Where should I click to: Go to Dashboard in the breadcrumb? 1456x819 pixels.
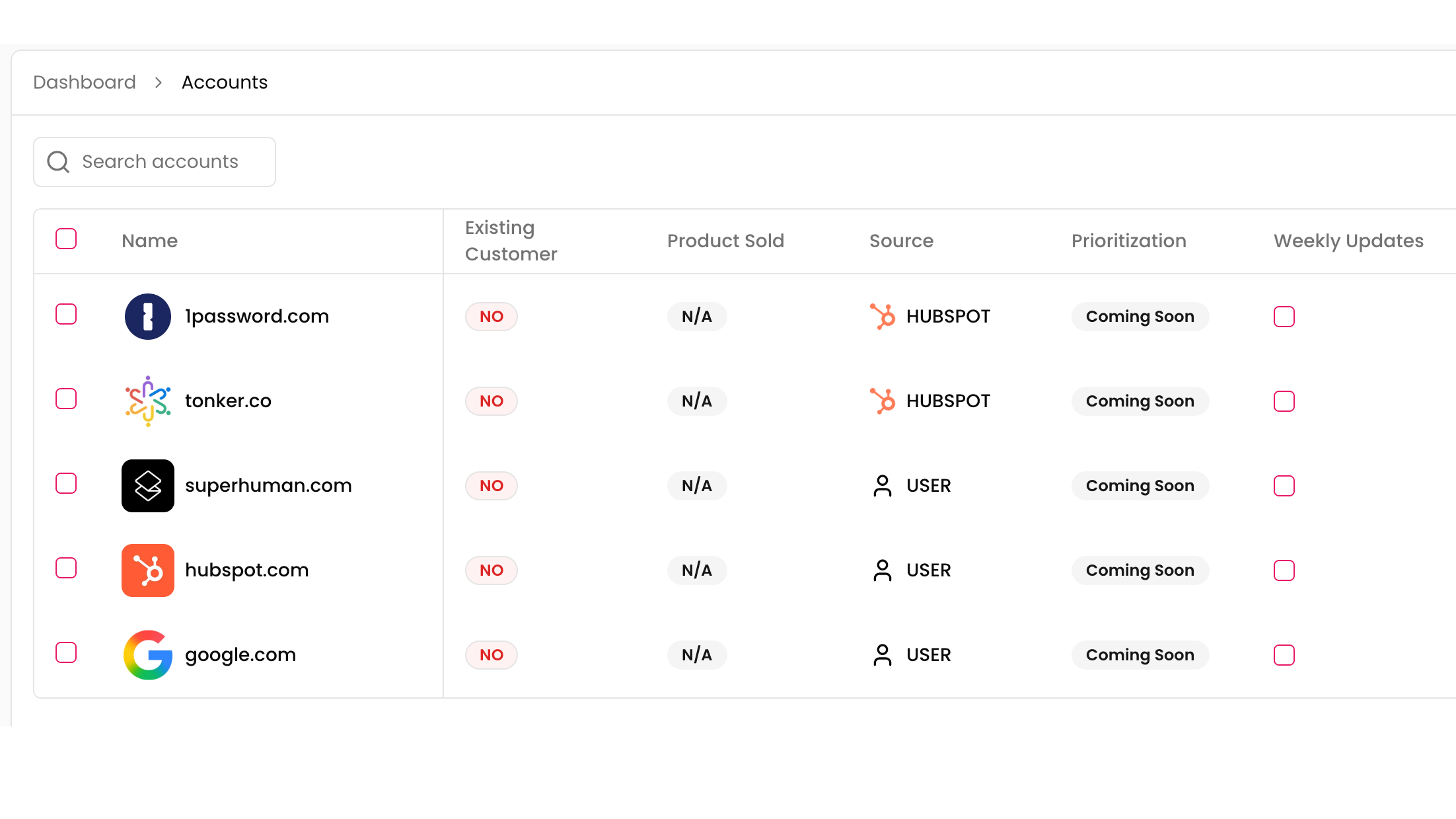click(x=85, y=83)
